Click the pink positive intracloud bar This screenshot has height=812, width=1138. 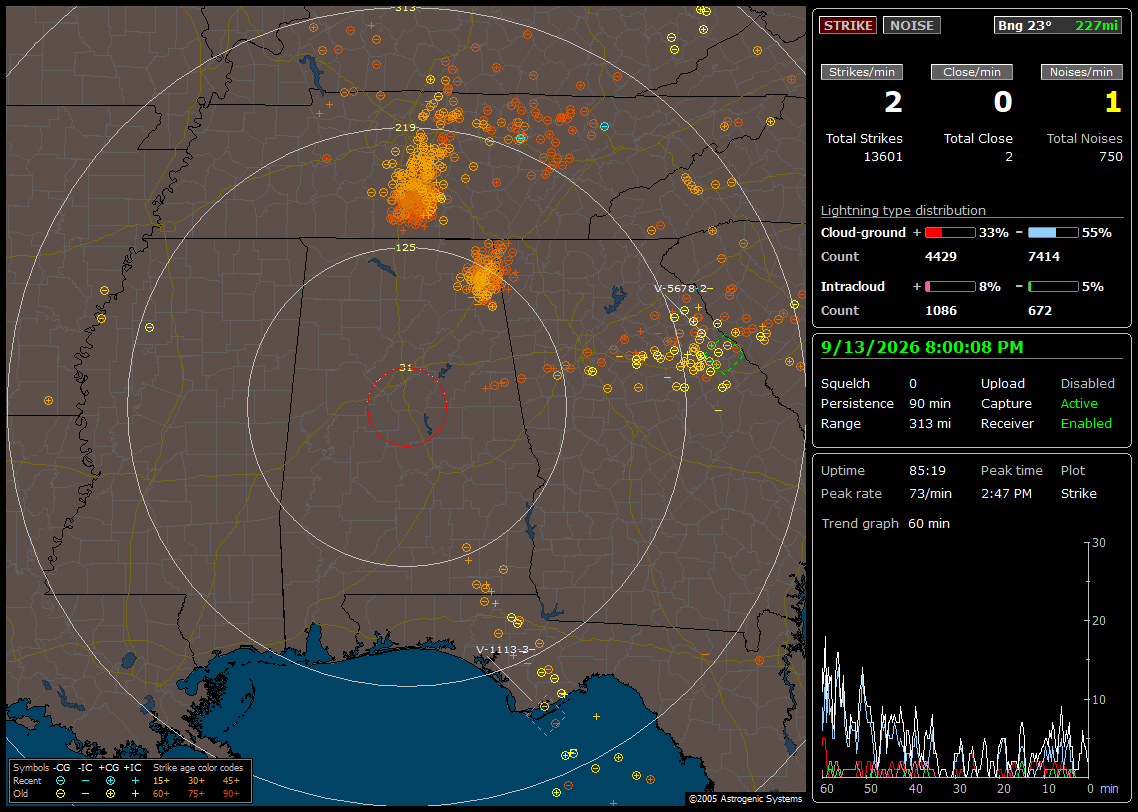pyautogui.click(x=950, y=287)
